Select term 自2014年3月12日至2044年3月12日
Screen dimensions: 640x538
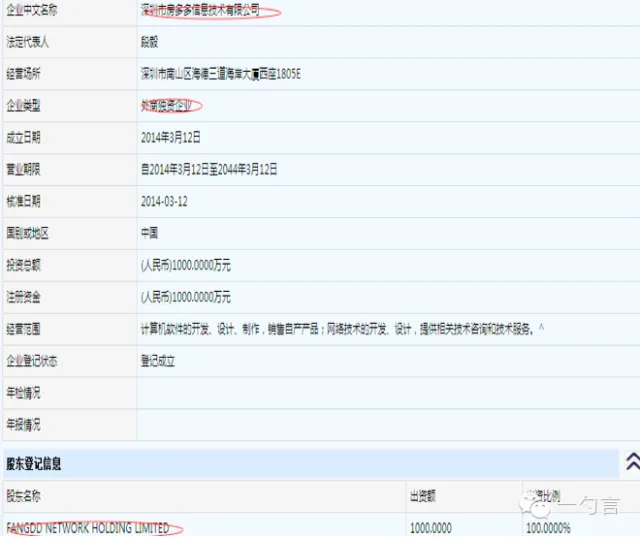tap(209, 169)
